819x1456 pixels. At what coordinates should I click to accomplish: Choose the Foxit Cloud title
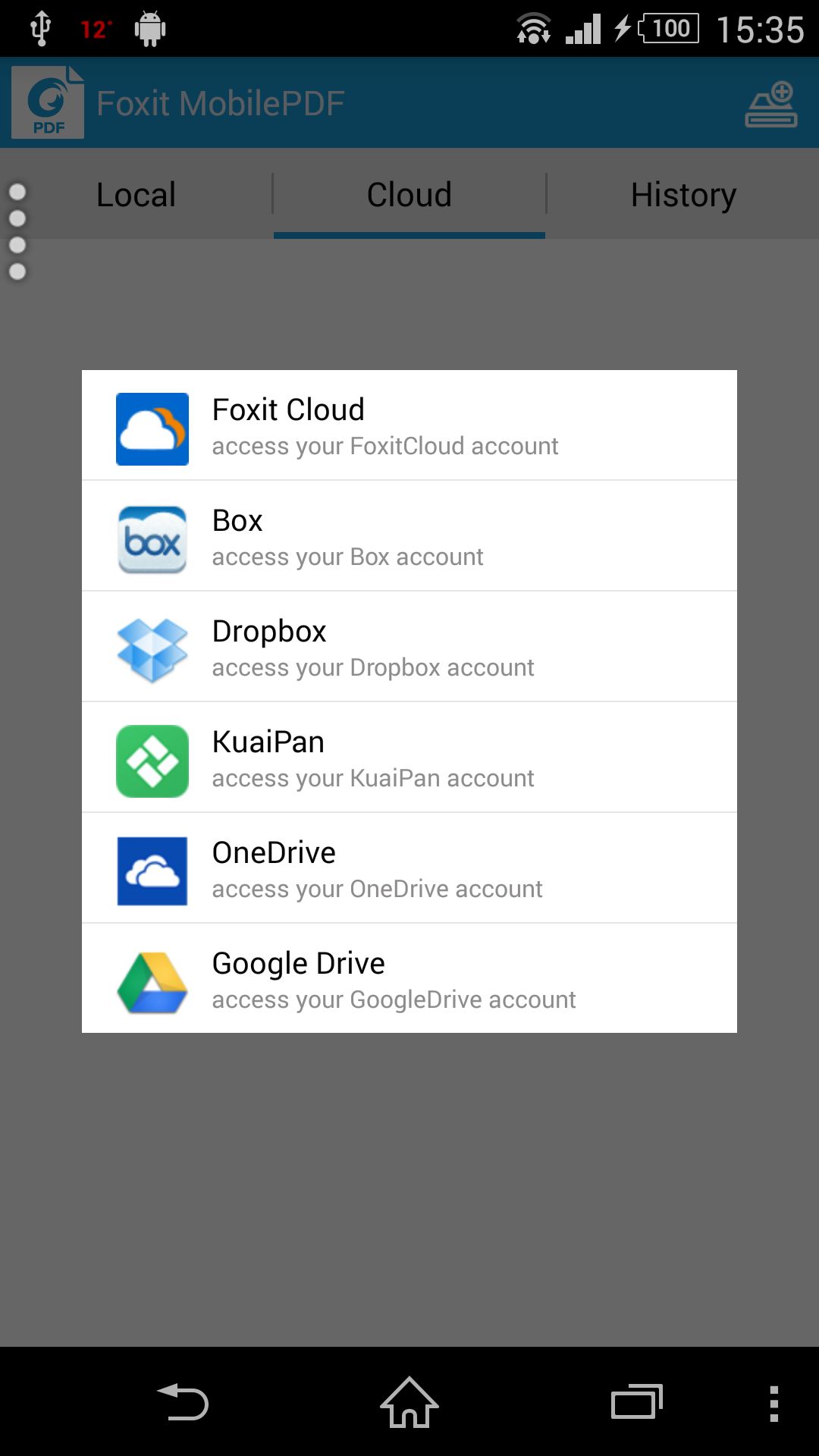(x=288, y=409)
